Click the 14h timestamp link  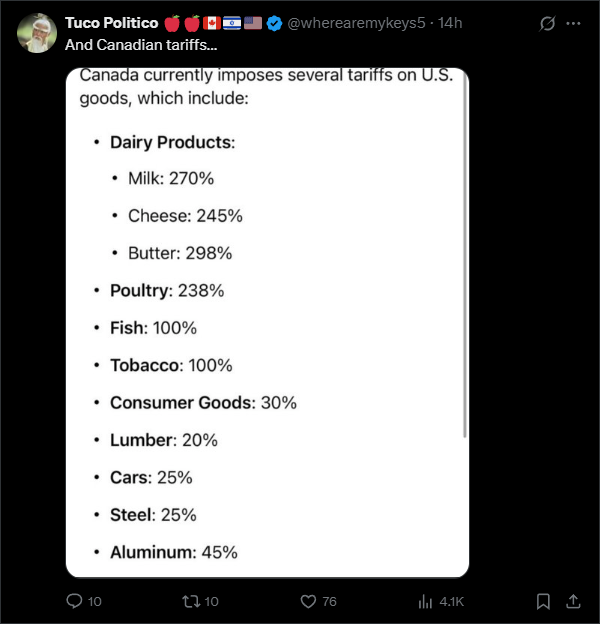(450, 23)
